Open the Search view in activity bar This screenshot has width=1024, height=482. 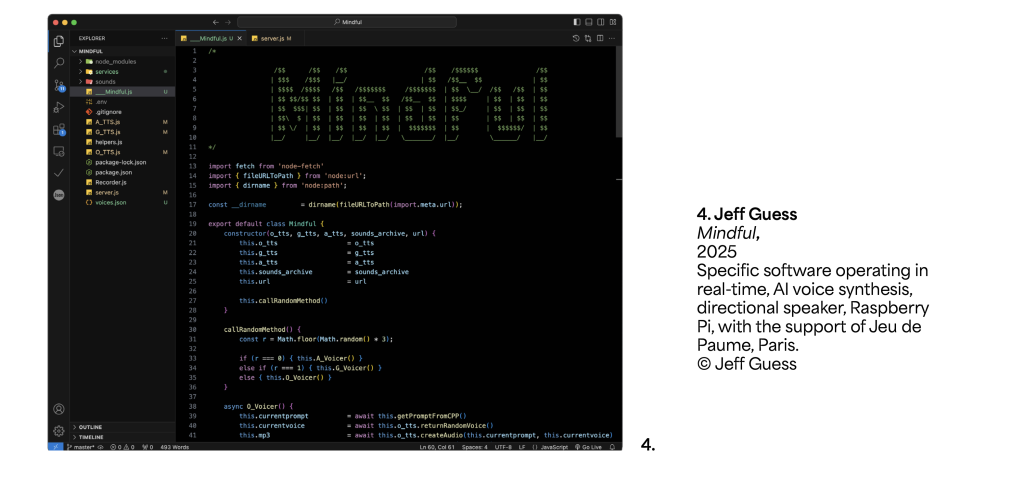[59, 62]
